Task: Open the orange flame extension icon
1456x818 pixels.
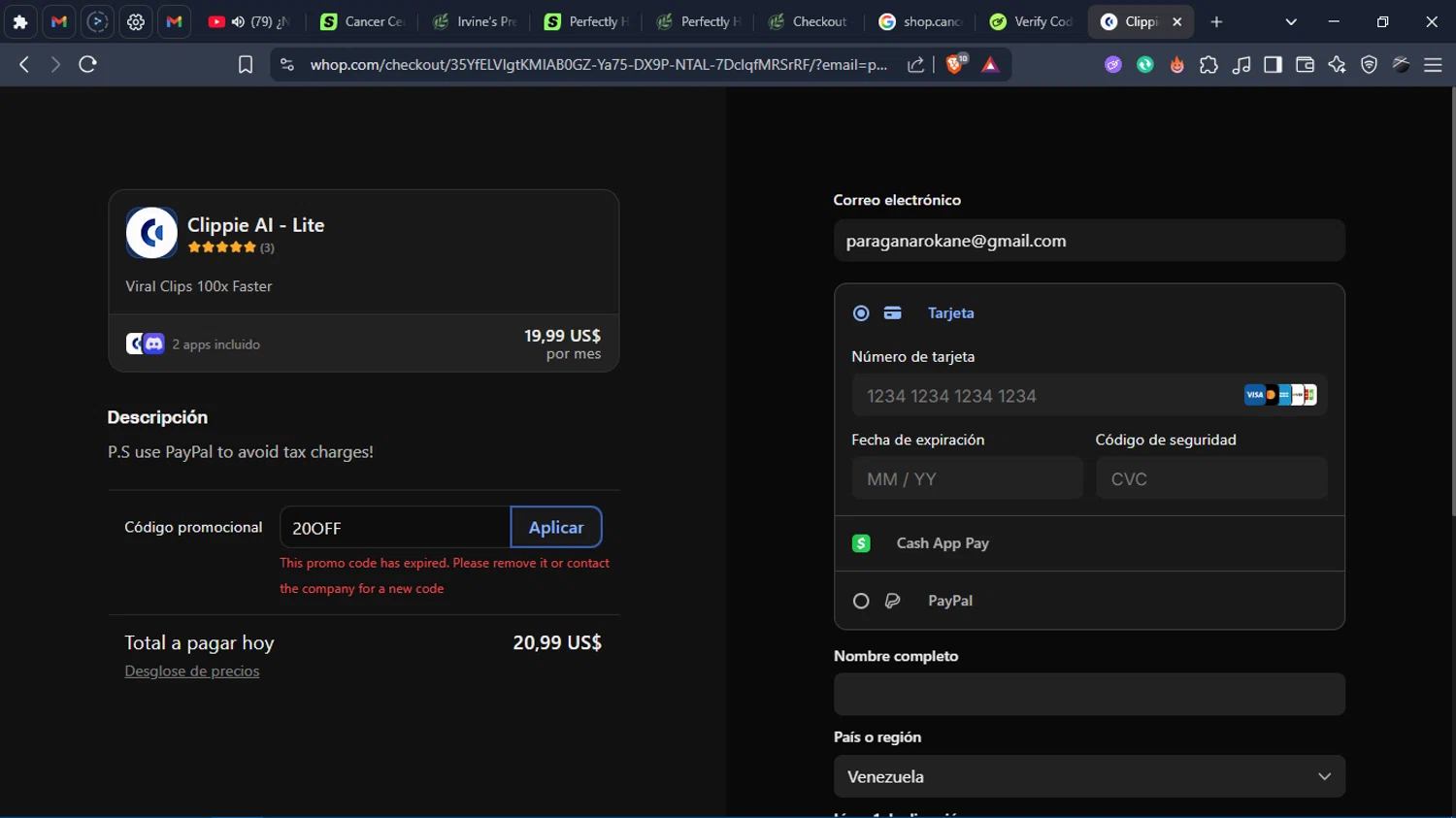Action: tap(1177, 65)
